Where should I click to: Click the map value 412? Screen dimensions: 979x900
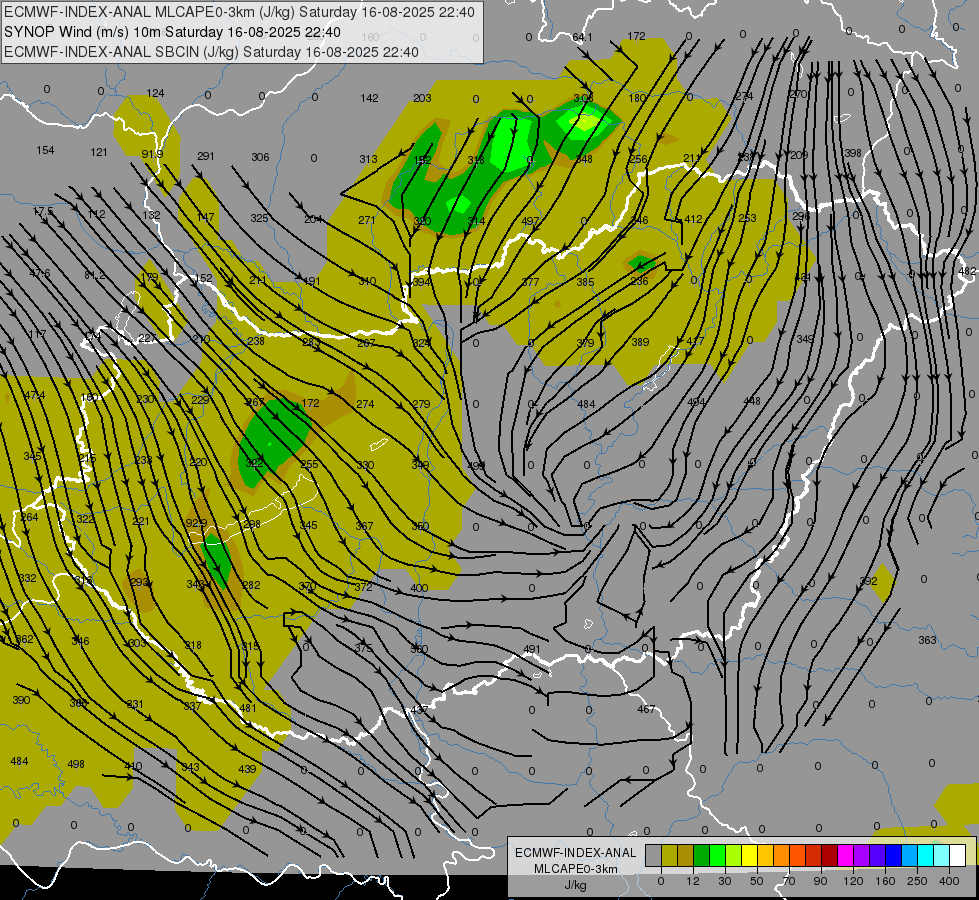point(693,219)
